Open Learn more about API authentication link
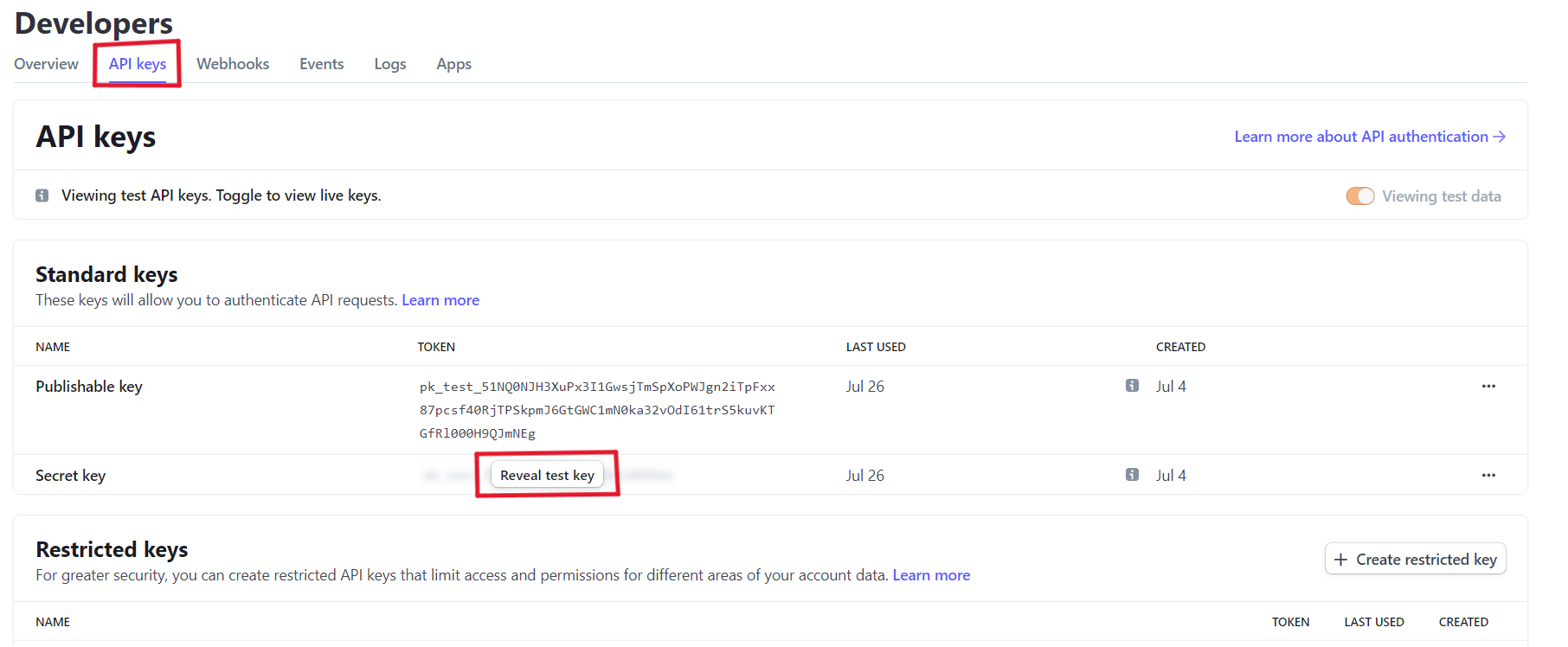1568x647 pixels. [1369, 137]
